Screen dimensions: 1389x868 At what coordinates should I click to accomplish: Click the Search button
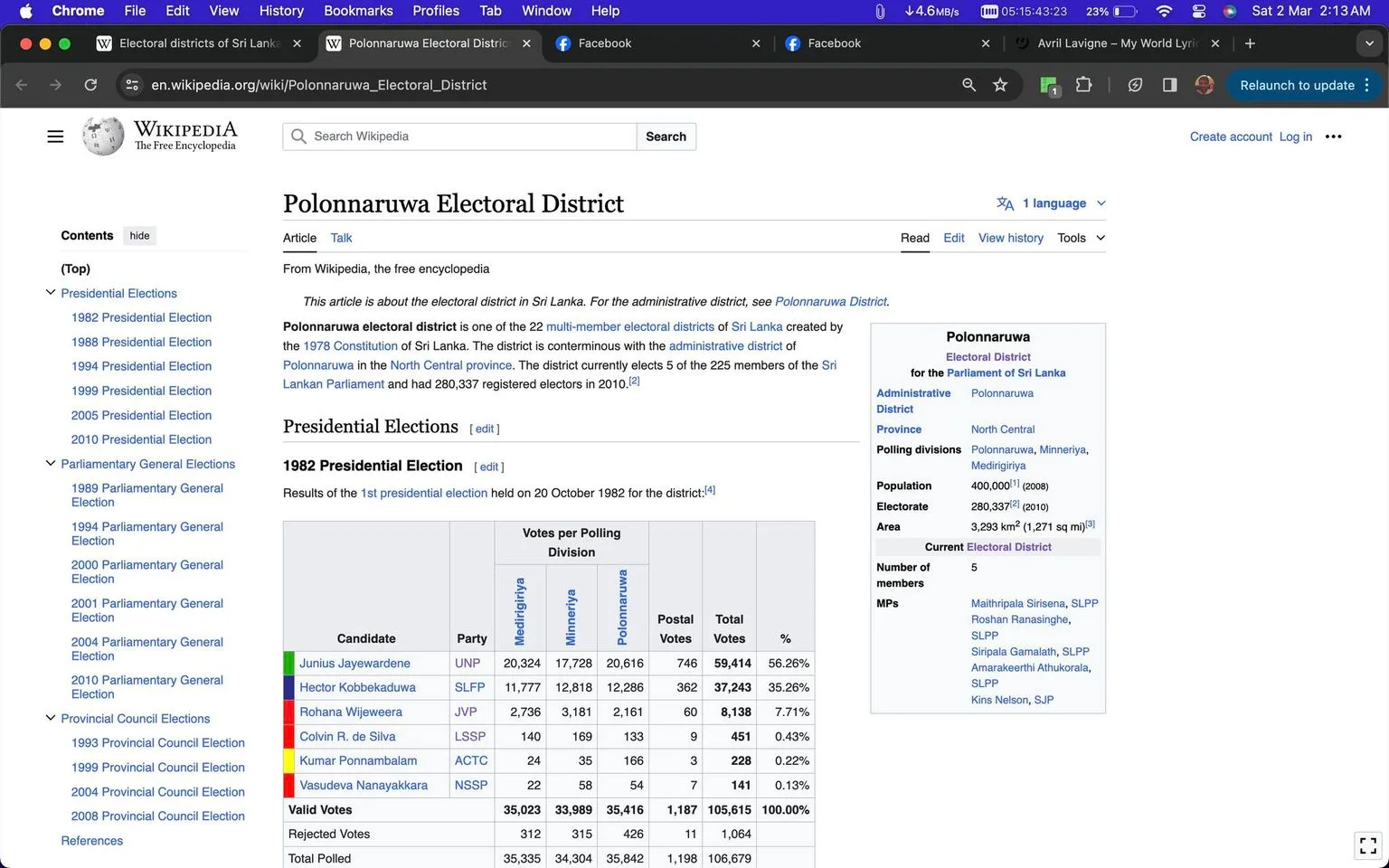click(666, 137)
